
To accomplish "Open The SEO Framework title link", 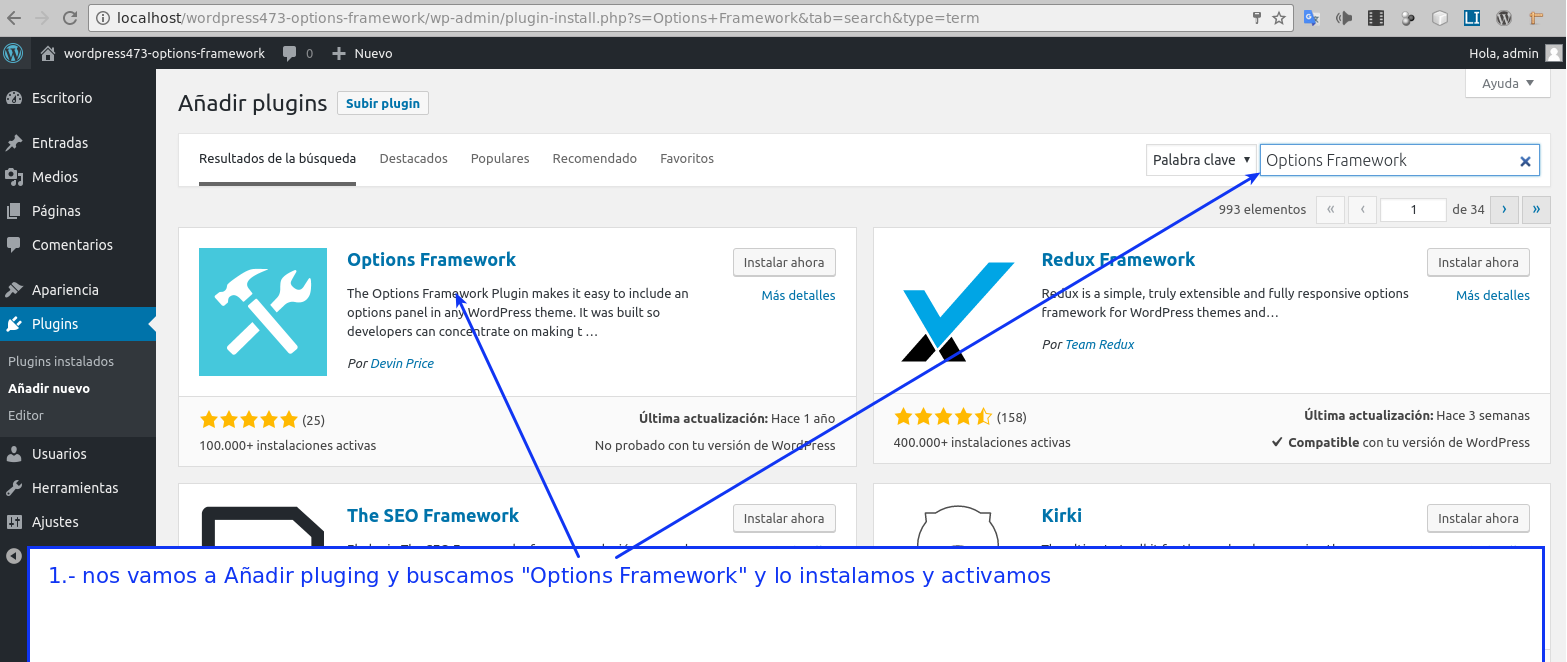I will (x=433, y=515).
